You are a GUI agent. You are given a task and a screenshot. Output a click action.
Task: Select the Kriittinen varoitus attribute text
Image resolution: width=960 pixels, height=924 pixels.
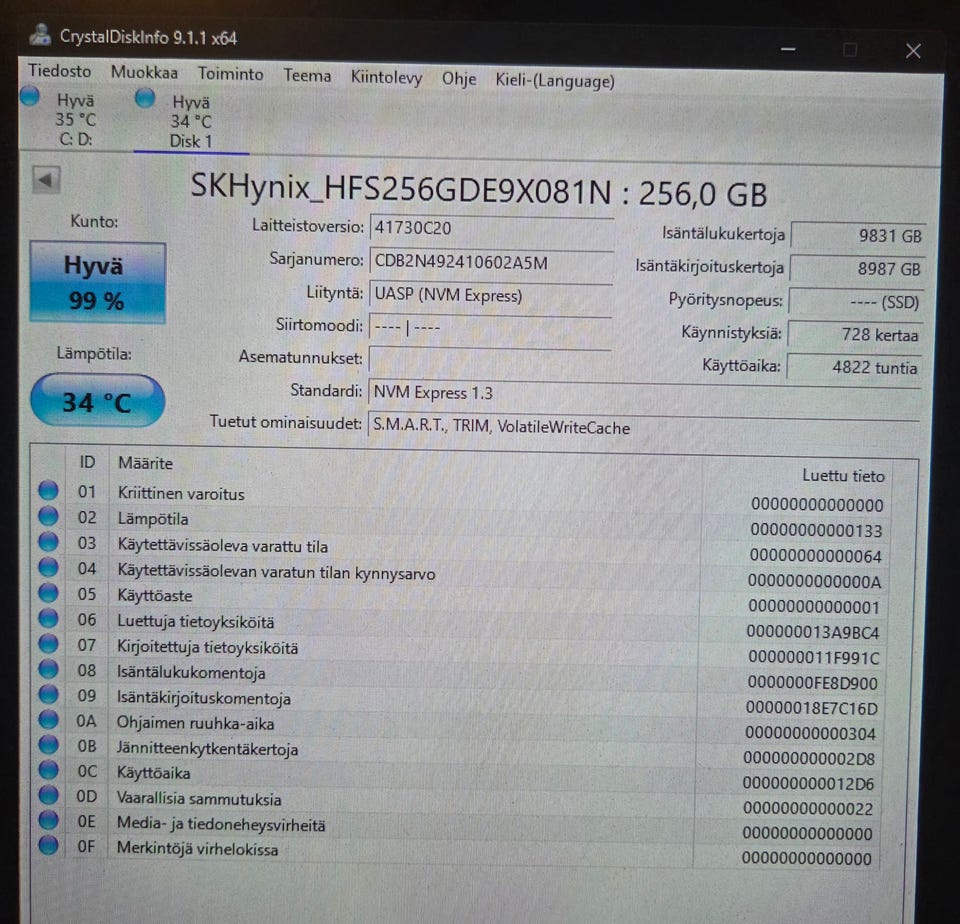(181, 494)
